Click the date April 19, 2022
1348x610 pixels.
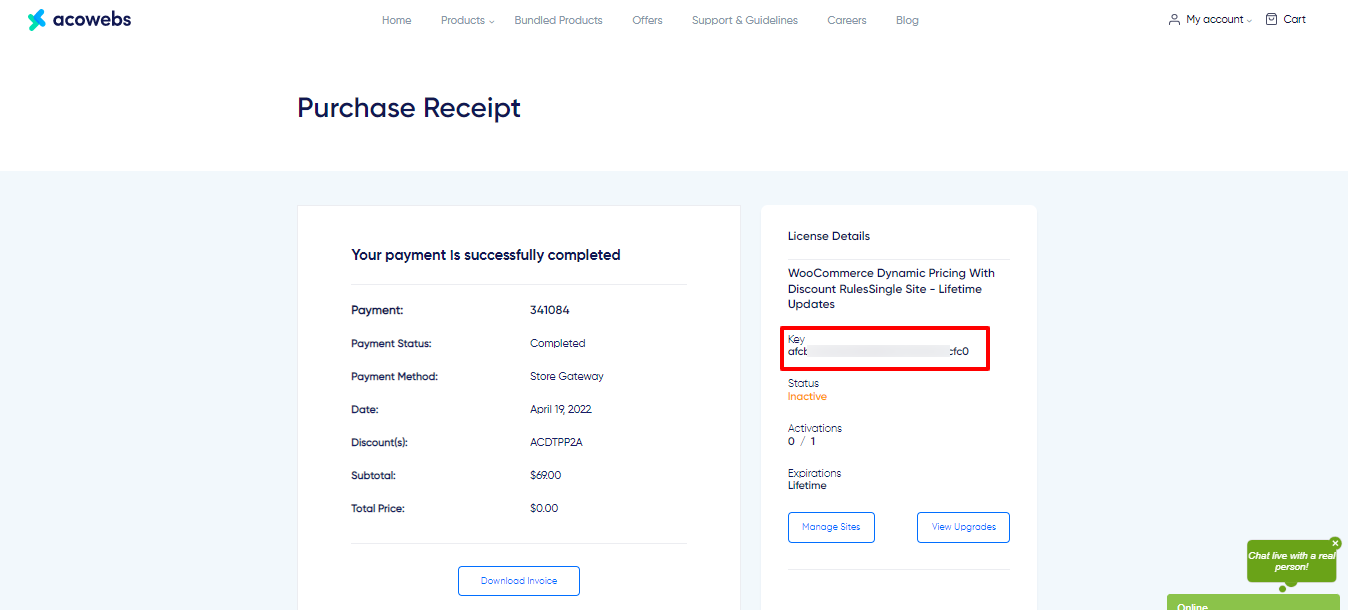[x=561, y=409]
